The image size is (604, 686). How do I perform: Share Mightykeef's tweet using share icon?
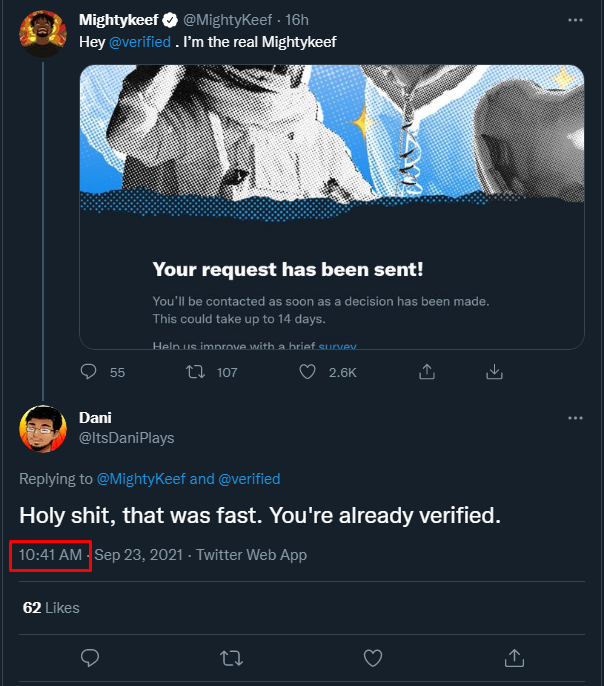pos(426,372)
